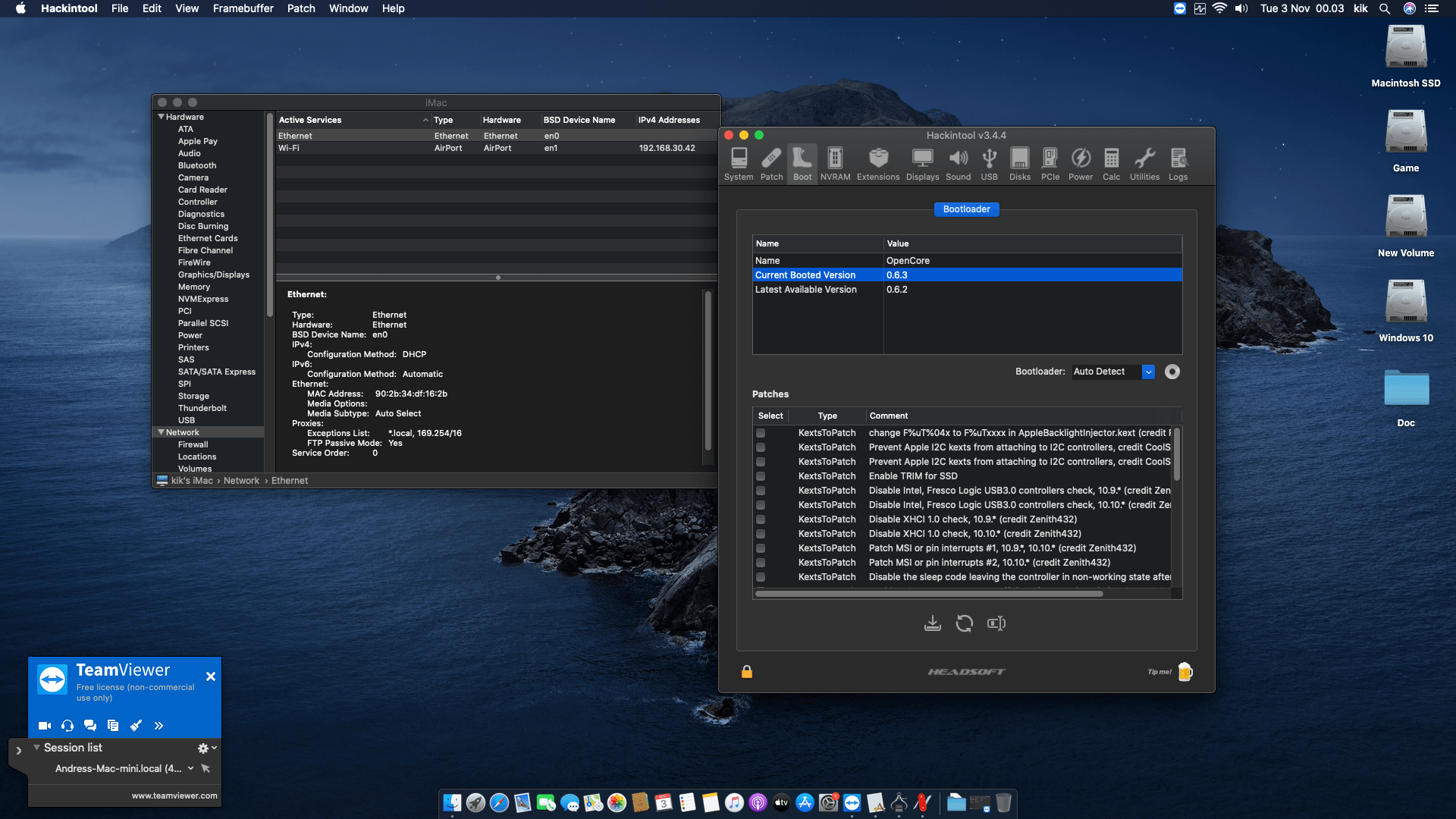Click the Tip me beer mug icon
This screenshot has width=1456, height=819.
(1185, 672)
